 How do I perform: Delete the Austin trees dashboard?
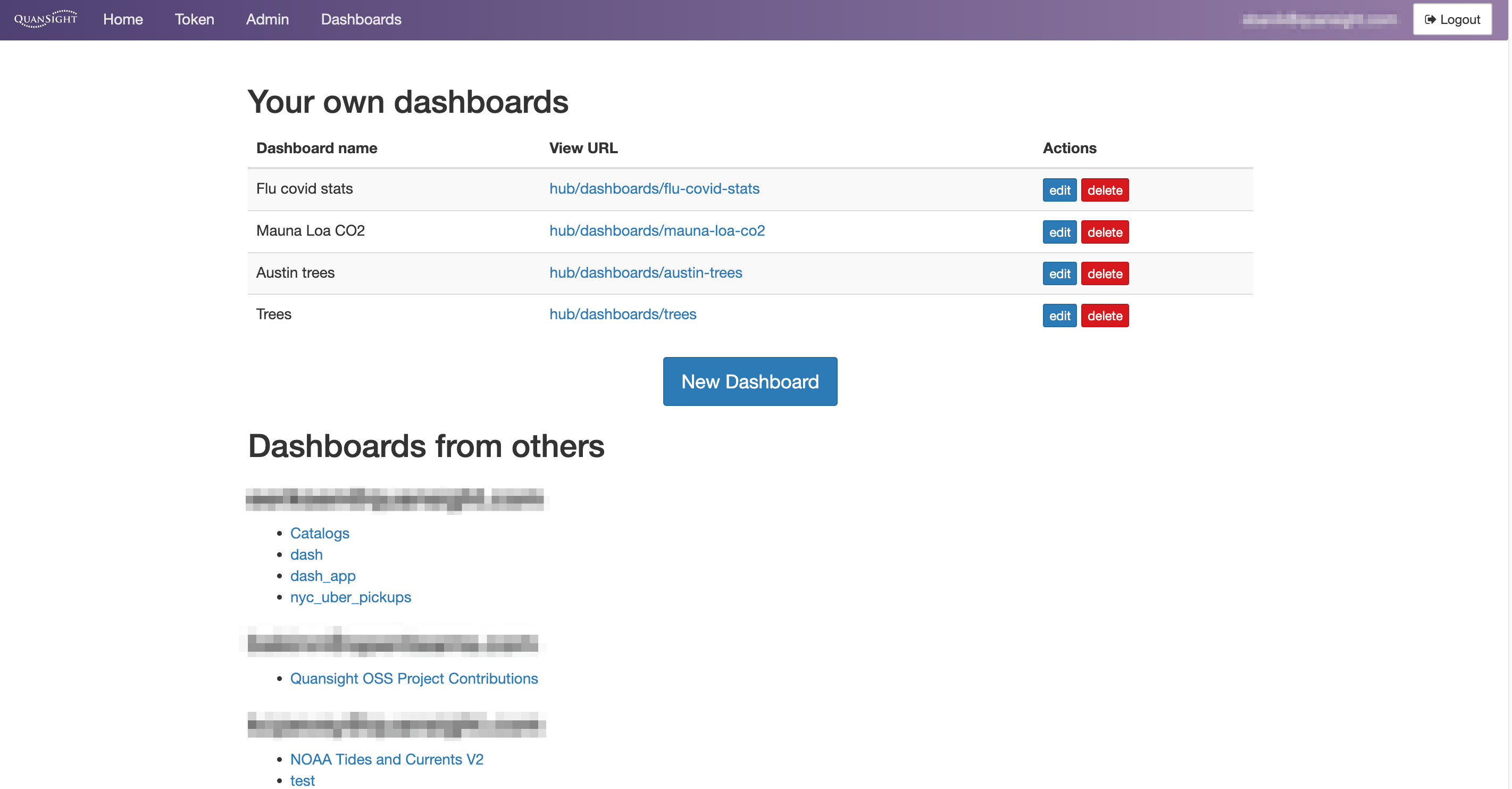(1105, 273)
